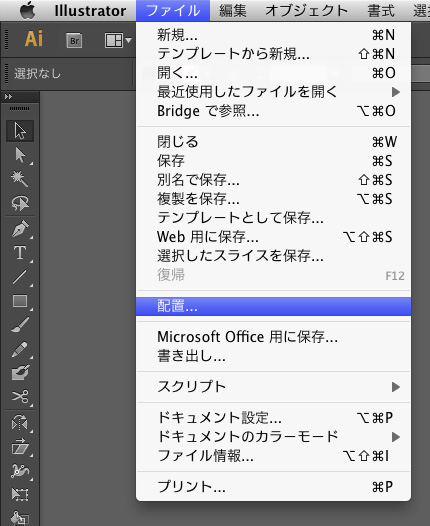Image resolution: width=430 pixels, height=526 pixels.
Task: Choose 新規... from the menu
Action: 274,35
